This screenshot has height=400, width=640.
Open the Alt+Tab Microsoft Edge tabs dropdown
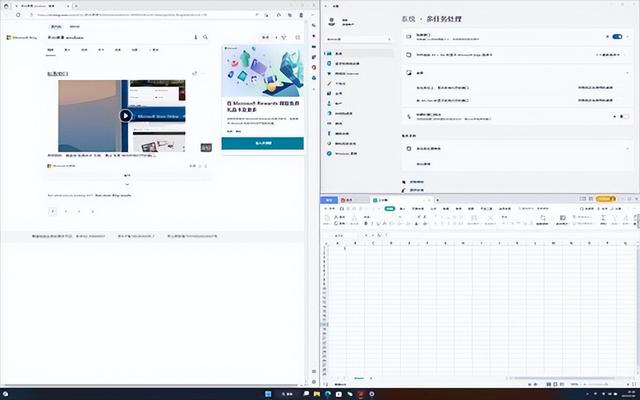coord(608,55)
